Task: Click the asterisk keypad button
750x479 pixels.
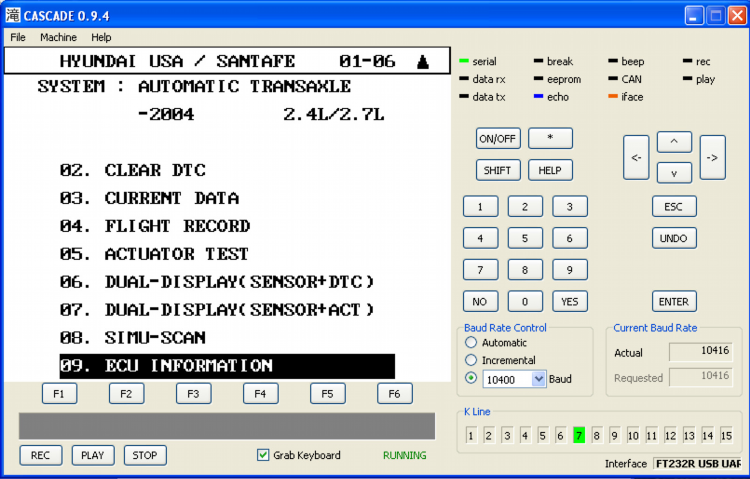Action: click(x=550, y=139)
